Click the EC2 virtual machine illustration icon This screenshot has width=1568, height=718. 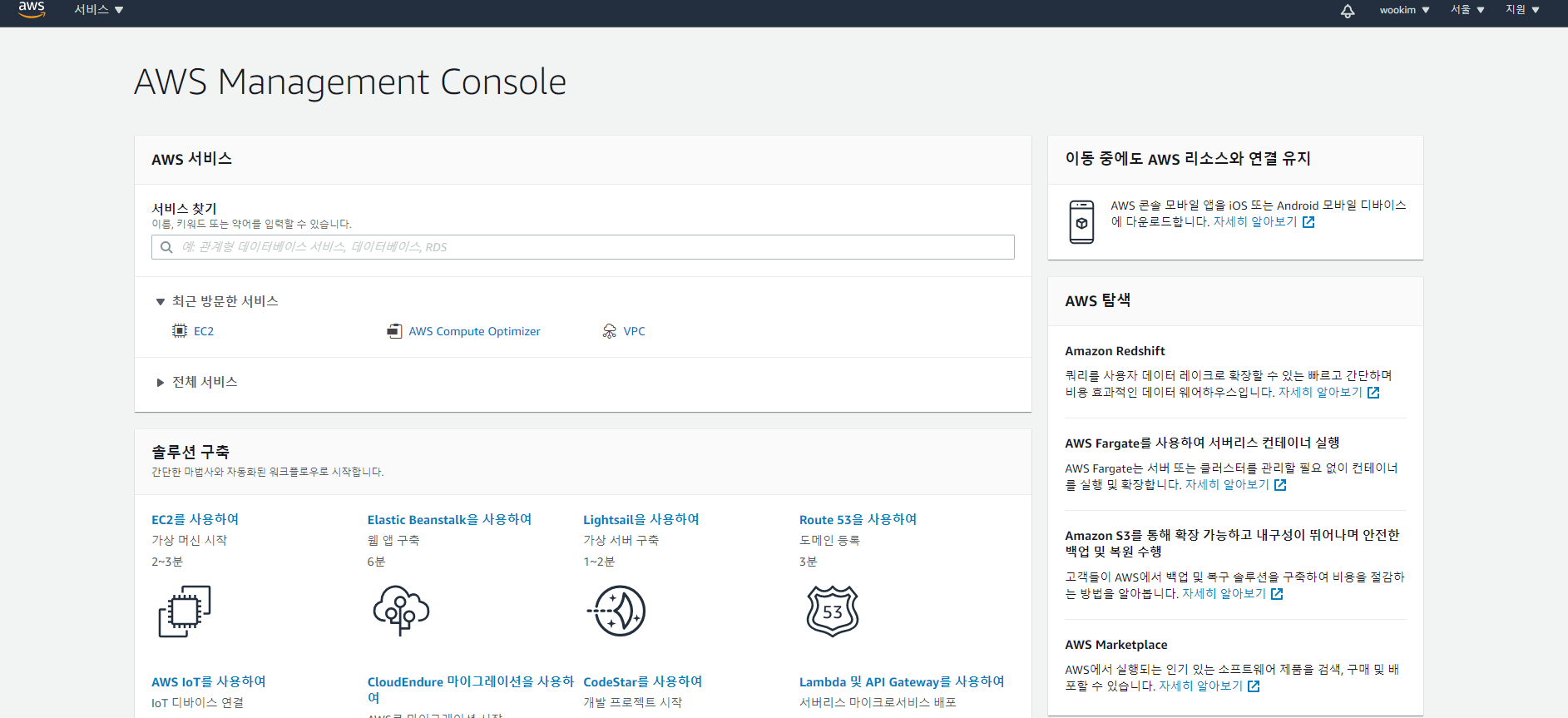click(185, 612)
